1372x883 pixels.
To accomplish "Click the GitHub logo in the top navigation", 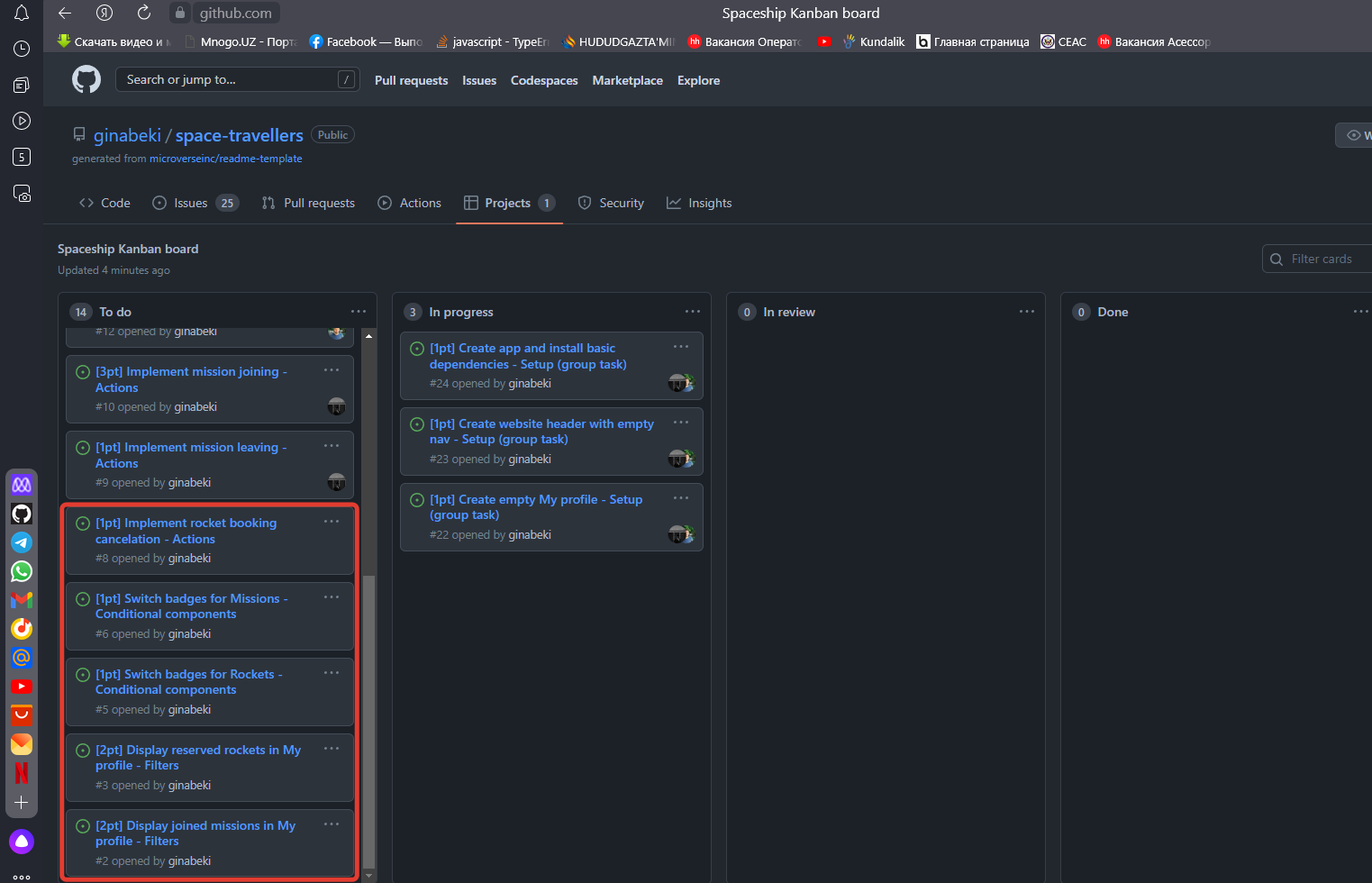I will click(x=86, y=79).
